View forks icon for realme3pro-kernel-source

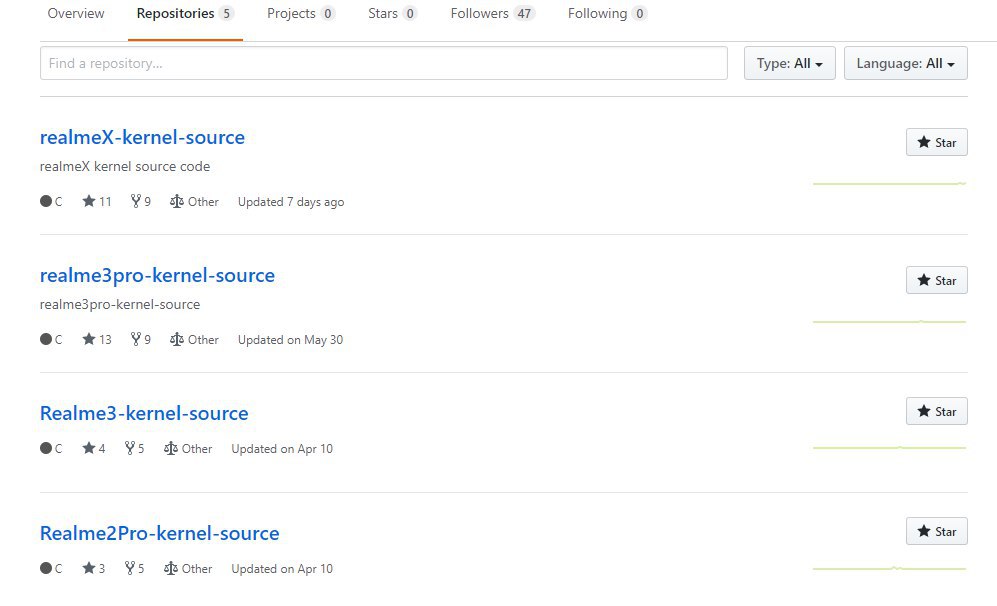point(135,339)
